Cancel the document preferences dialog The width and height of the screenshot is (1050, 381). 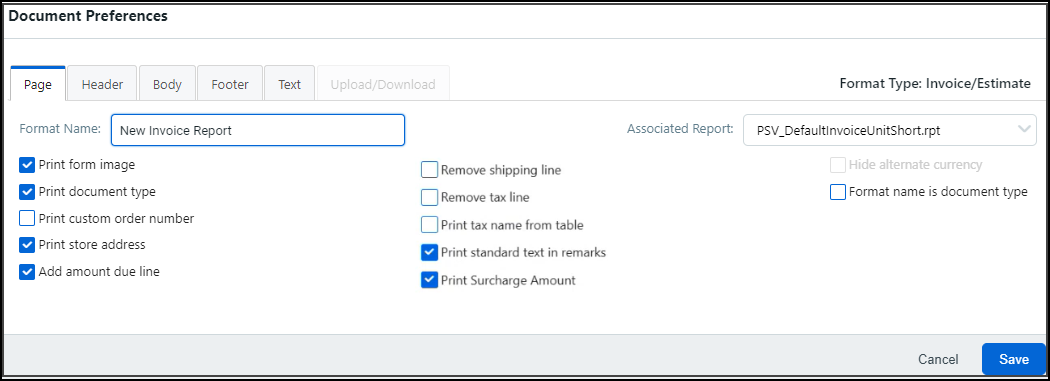pos(938,360)
